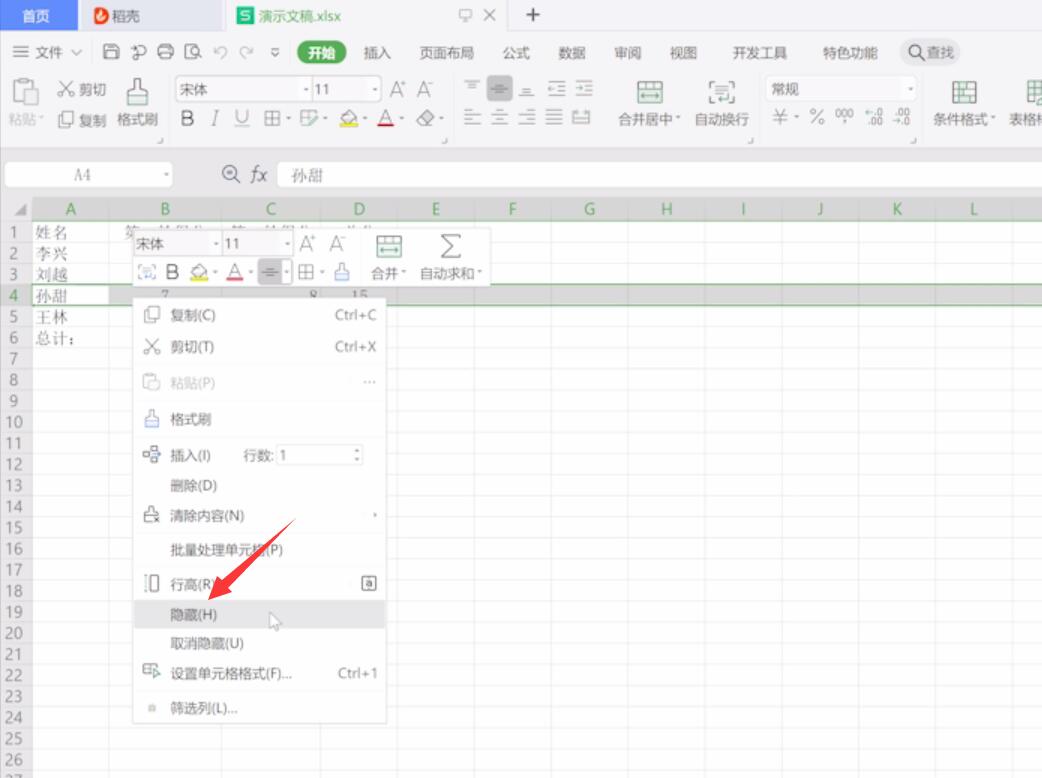Decrease font size in the ribbon
1042x778 pixels.
click(424, 89)
